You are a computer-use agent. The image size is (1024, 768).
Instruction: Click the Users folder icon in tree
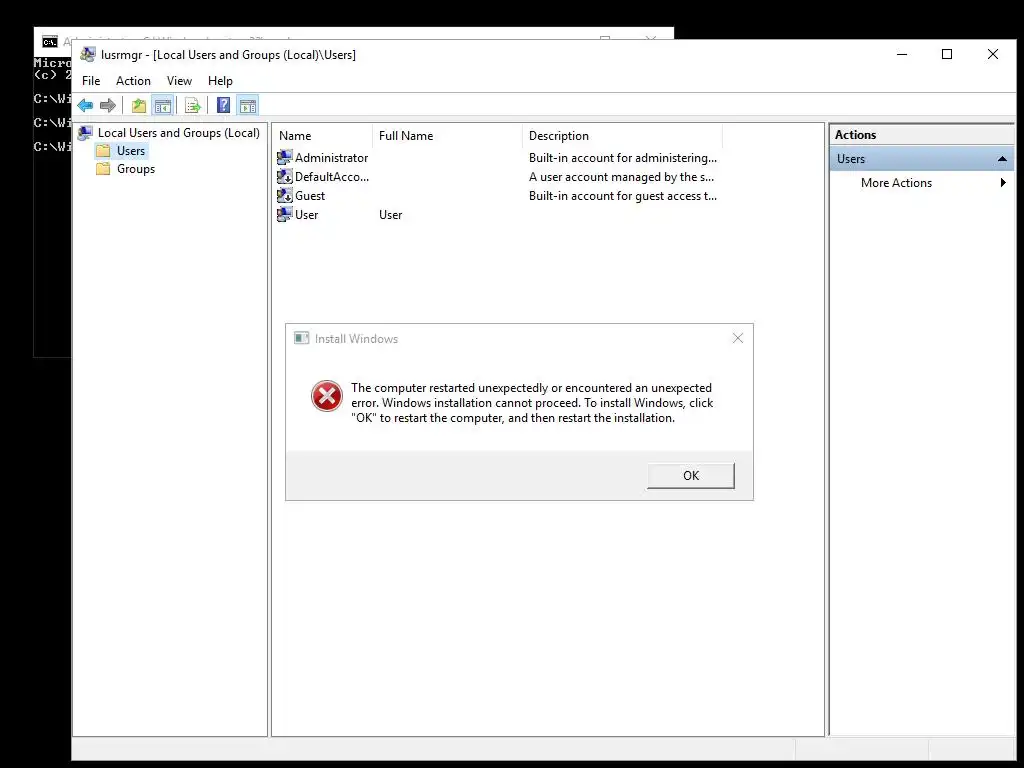point(103,151)
